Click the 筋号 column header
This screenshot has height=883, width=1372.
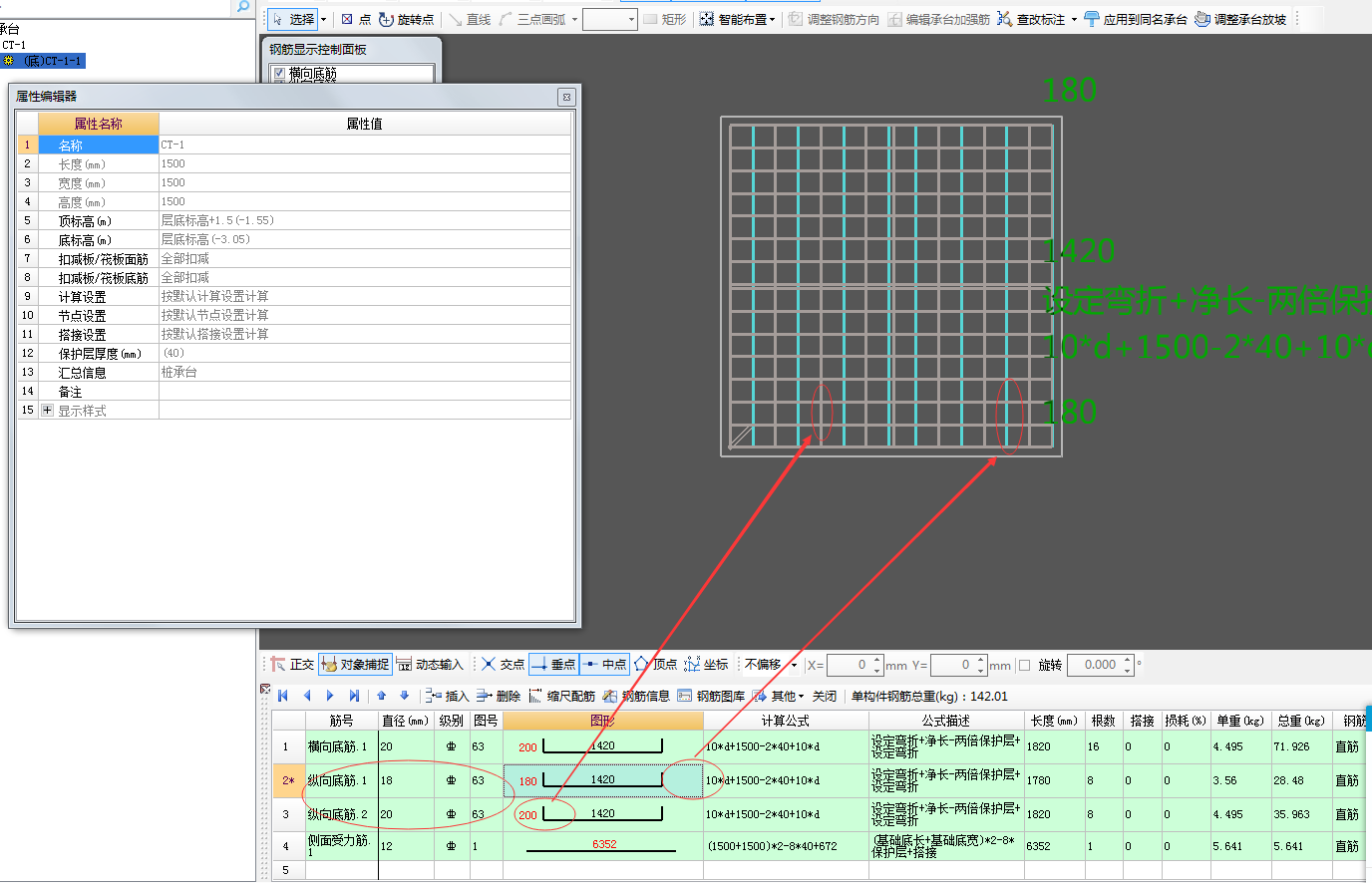(x=341, y=720)
